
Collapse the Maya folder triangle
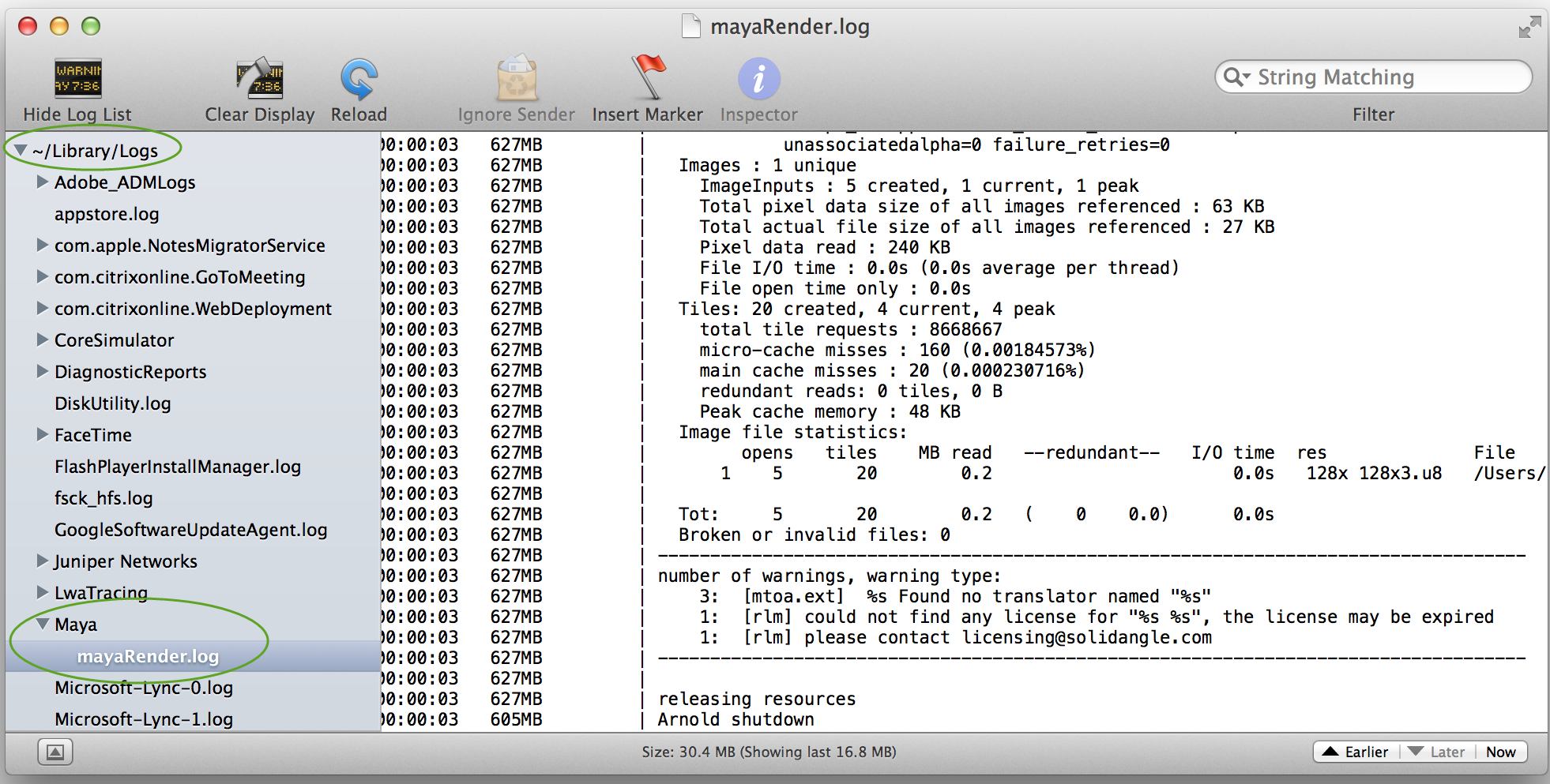pyautogui.click(x=43, y=624)
